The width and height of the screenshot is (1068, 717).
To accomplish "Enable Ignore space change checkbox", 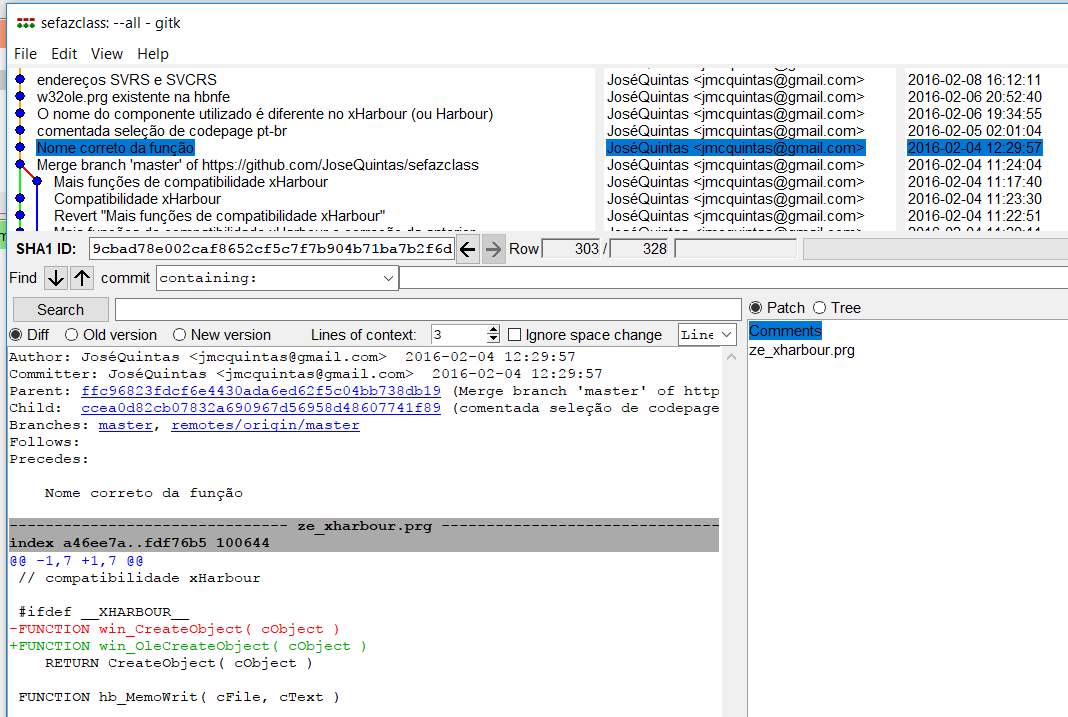I will [515, 335].
